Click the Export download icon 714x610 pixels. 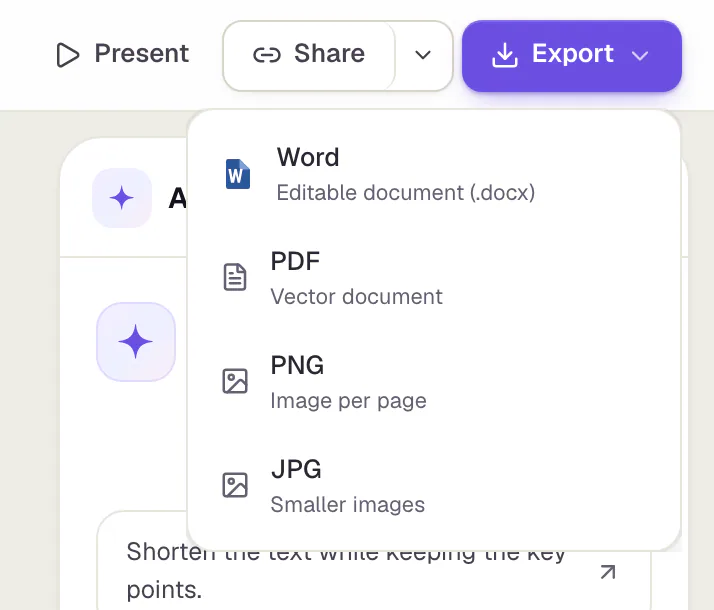(x=505, y=55)
